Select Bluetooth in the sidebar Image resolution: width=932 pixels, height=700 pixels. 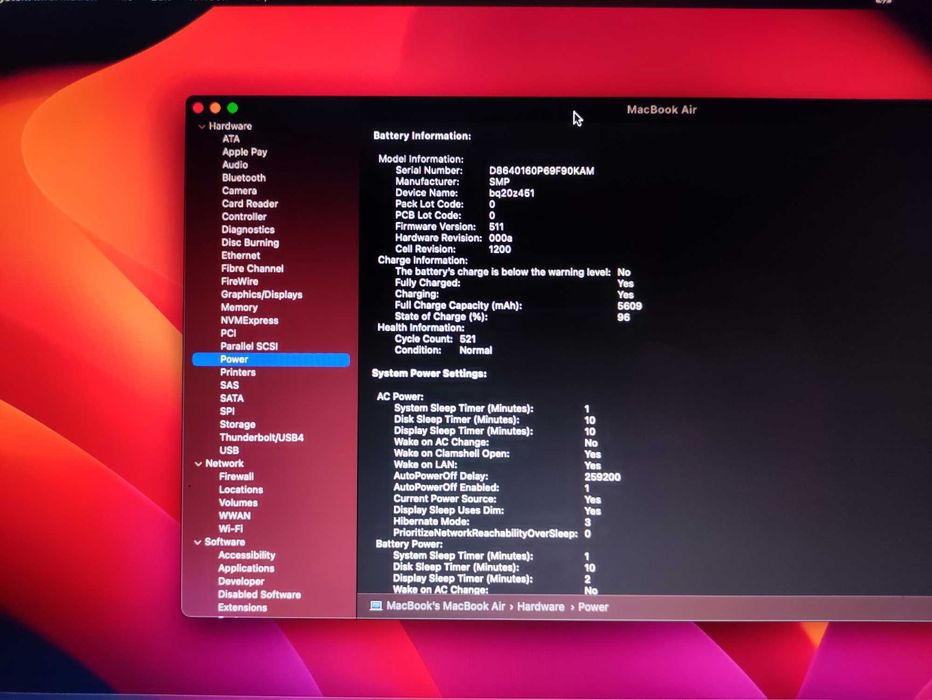pyautogui.click(x=244, y=178)
